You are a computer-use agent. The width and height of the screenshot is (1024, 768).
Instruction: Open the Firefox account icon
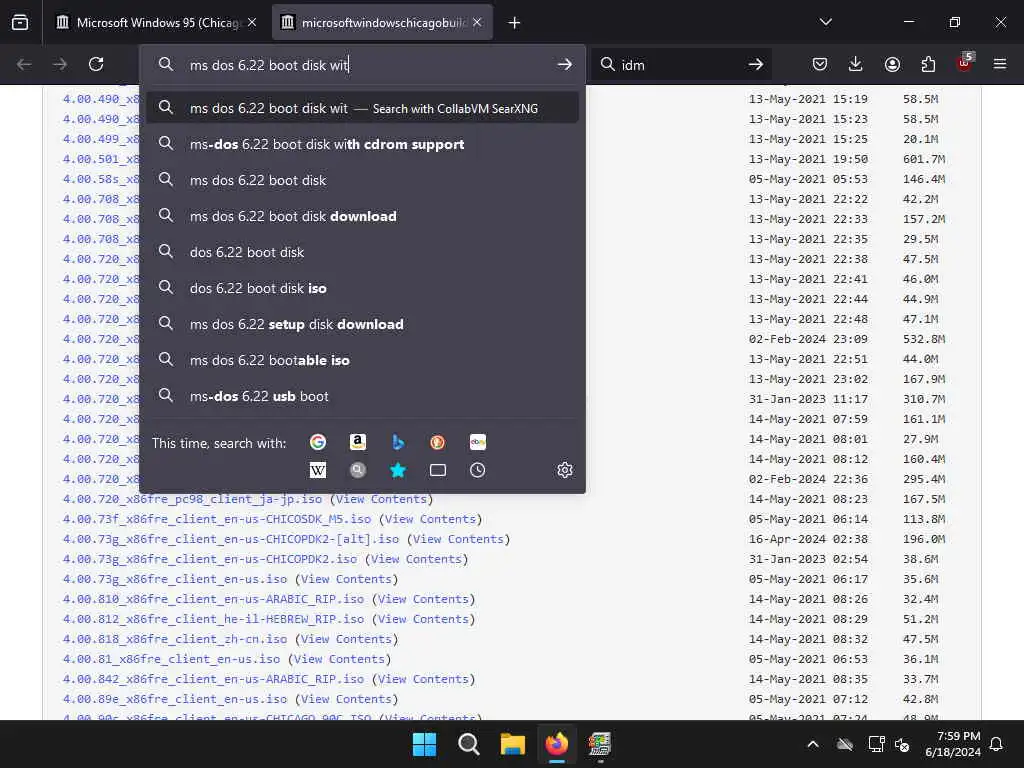[x=892, y=64]
